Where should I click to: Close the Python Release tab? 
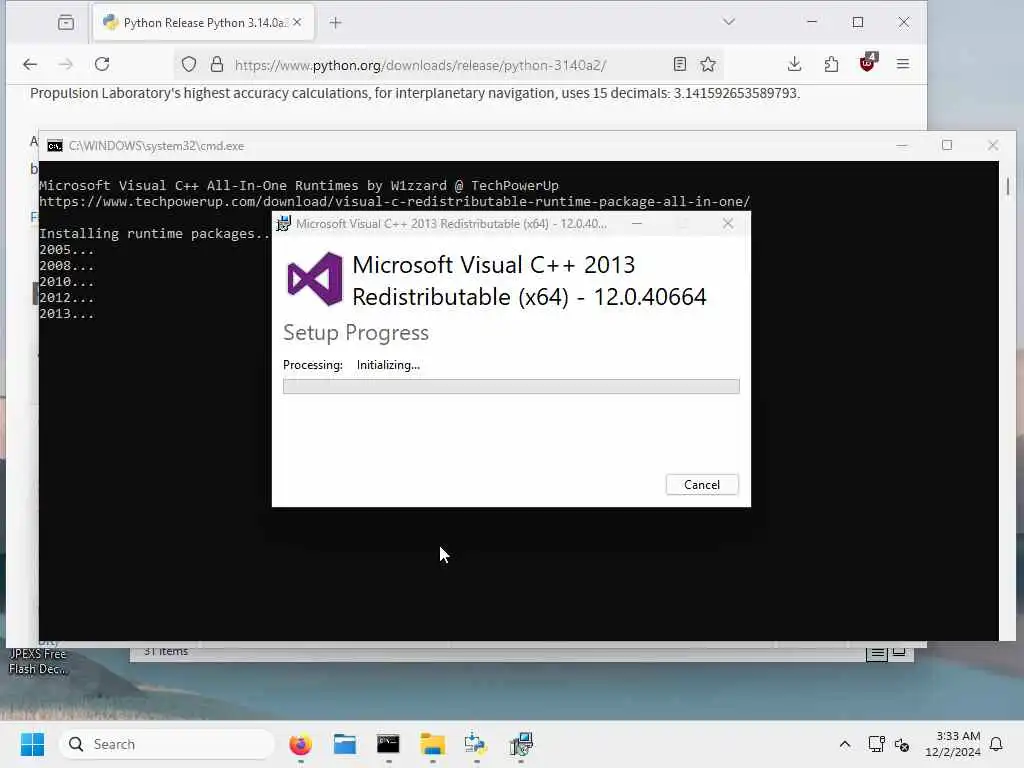tap(297, 22)
